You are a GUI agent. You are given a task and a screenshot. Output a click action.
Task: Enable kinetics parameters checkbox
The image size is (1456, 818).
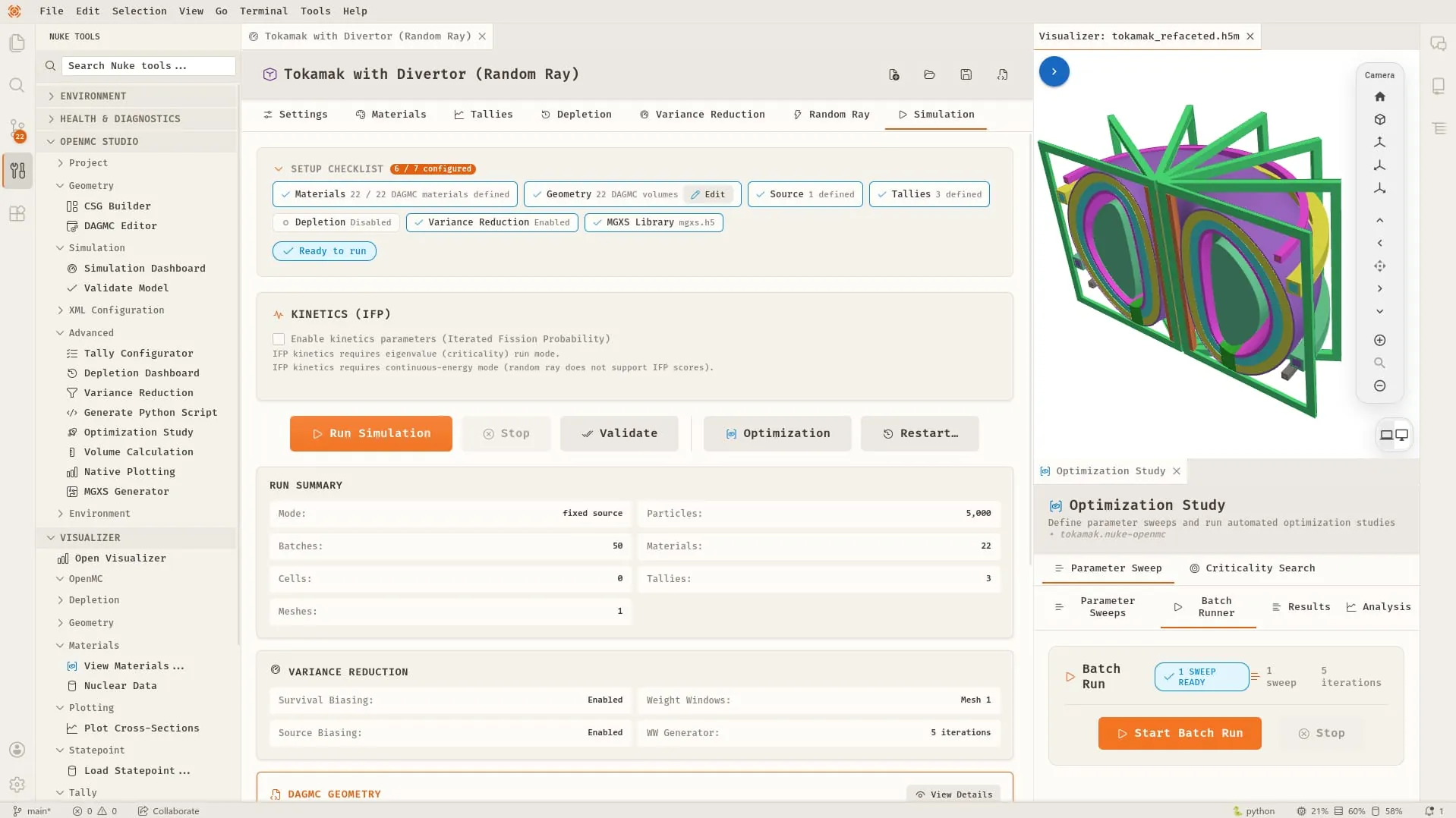click(279, 339)
